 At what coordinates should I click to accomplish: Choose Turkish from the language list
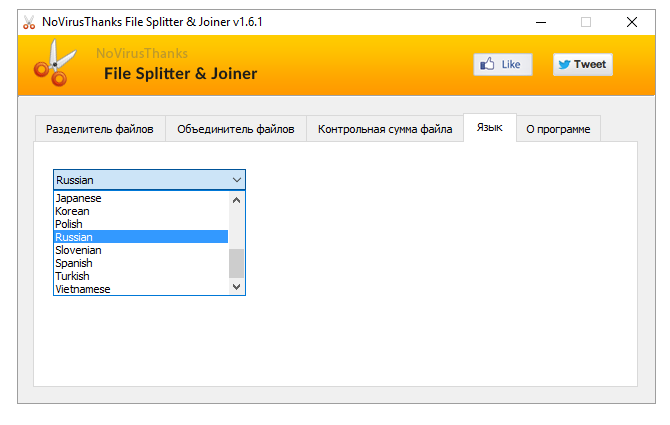click(x=73, y=276)
